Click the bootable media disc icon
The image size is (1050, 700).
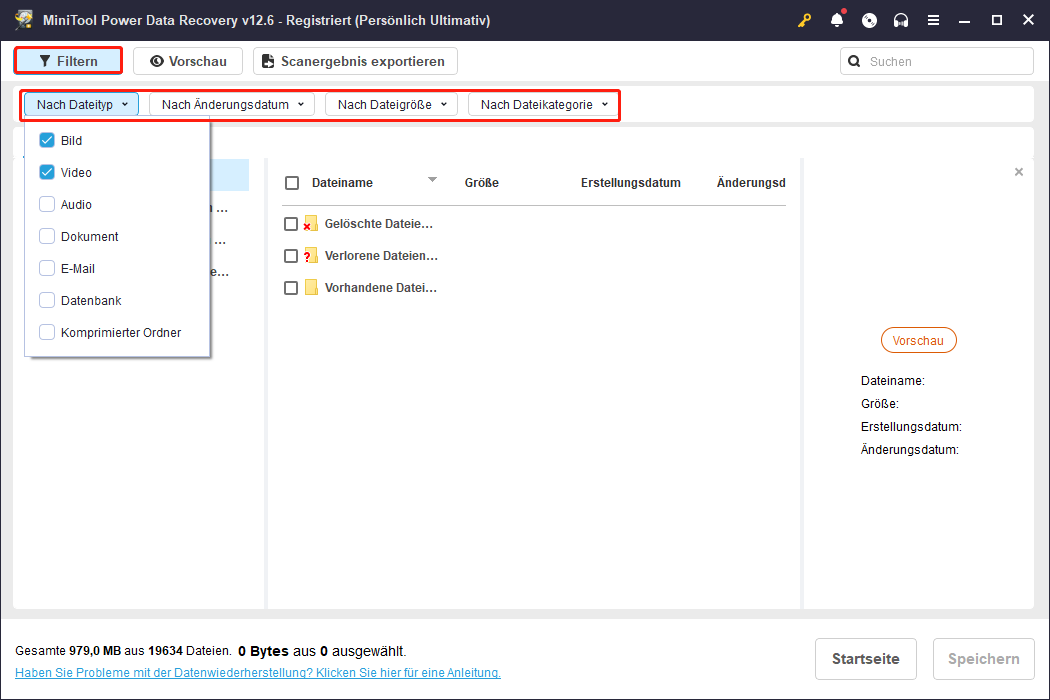click(x=869, y=20)
